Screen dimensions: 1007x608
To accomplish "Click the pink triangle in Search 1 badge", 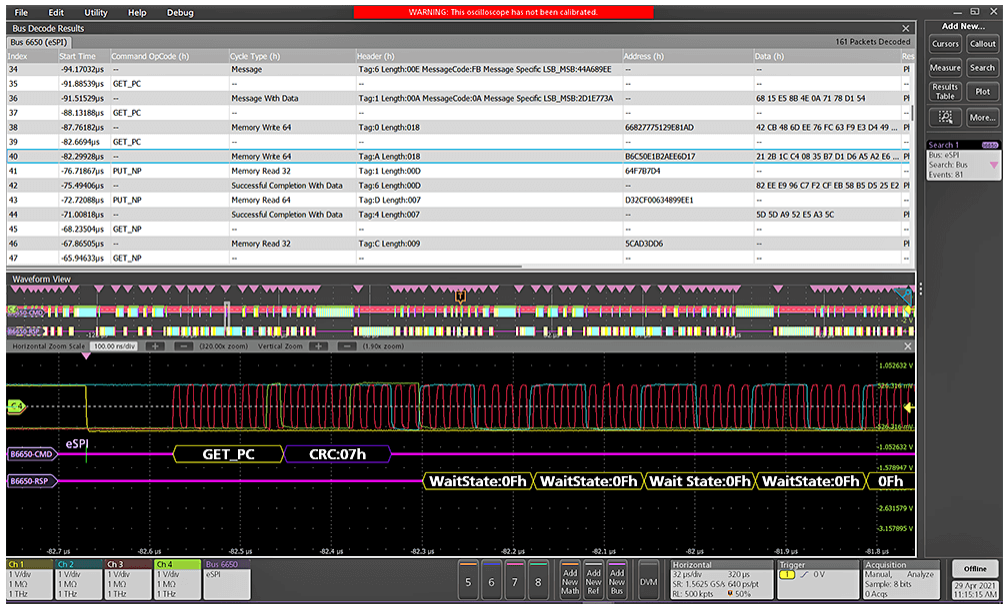I will (994, 165).
